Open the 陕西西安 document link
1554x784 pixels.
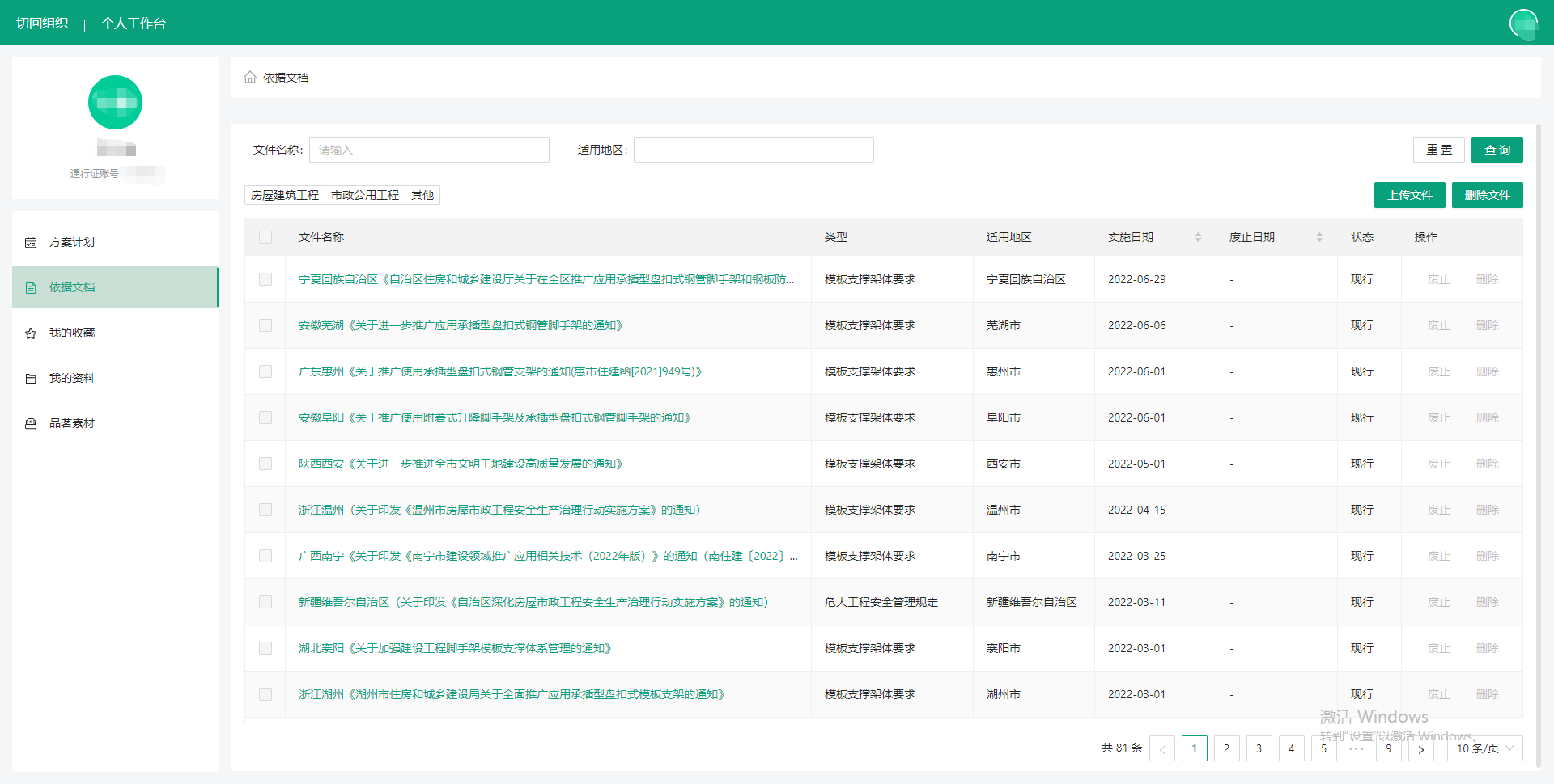pyautogui.click(x=461, y=464)
